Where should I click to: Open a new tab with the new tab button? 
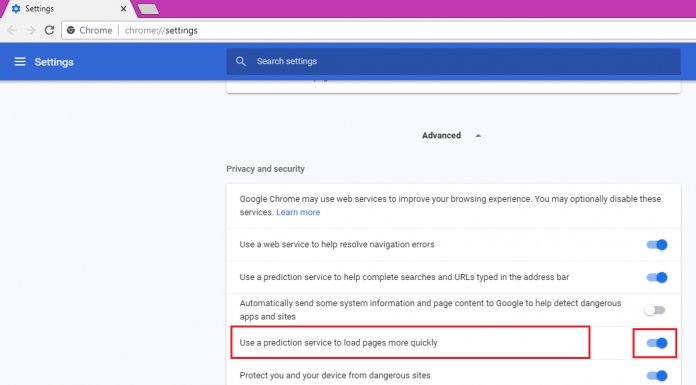tap(148, 9)
